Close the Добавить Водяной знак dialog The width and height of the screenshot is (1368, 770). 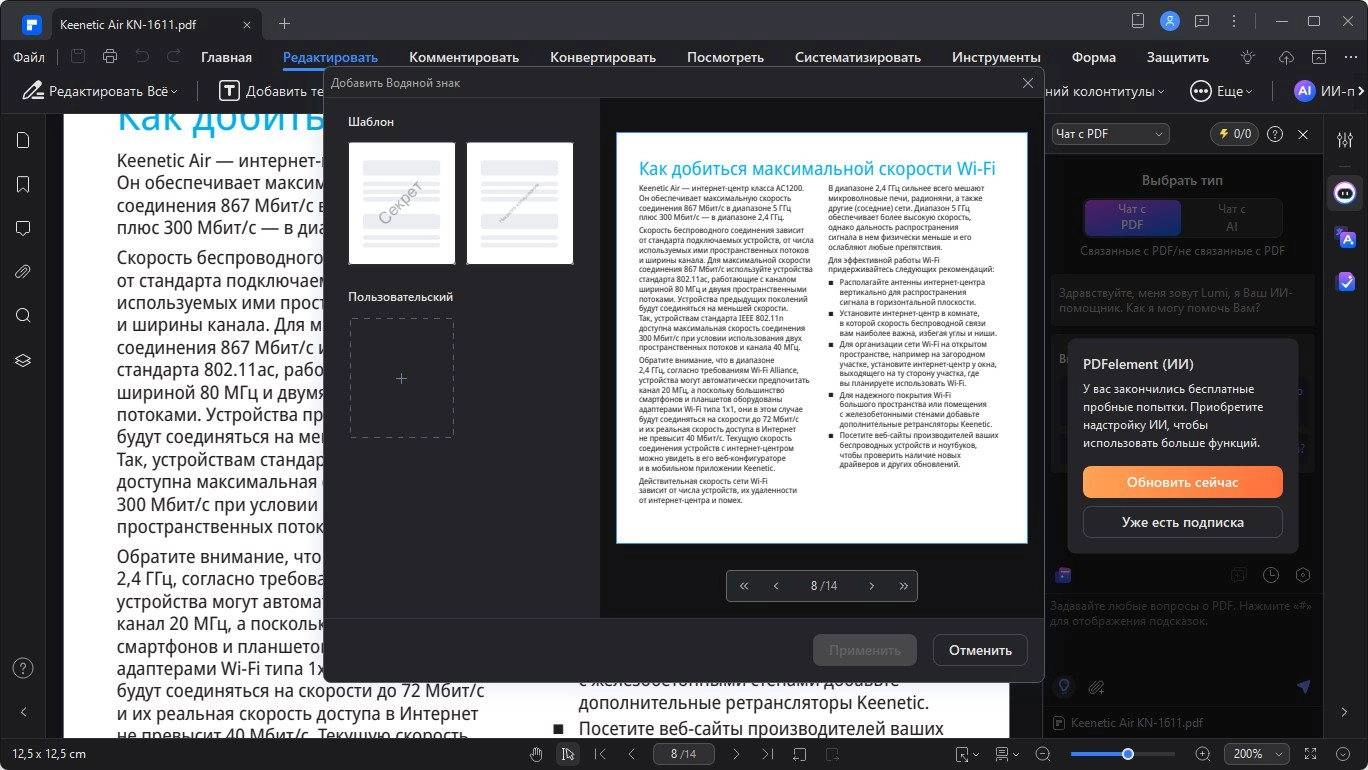(1027, 83)
